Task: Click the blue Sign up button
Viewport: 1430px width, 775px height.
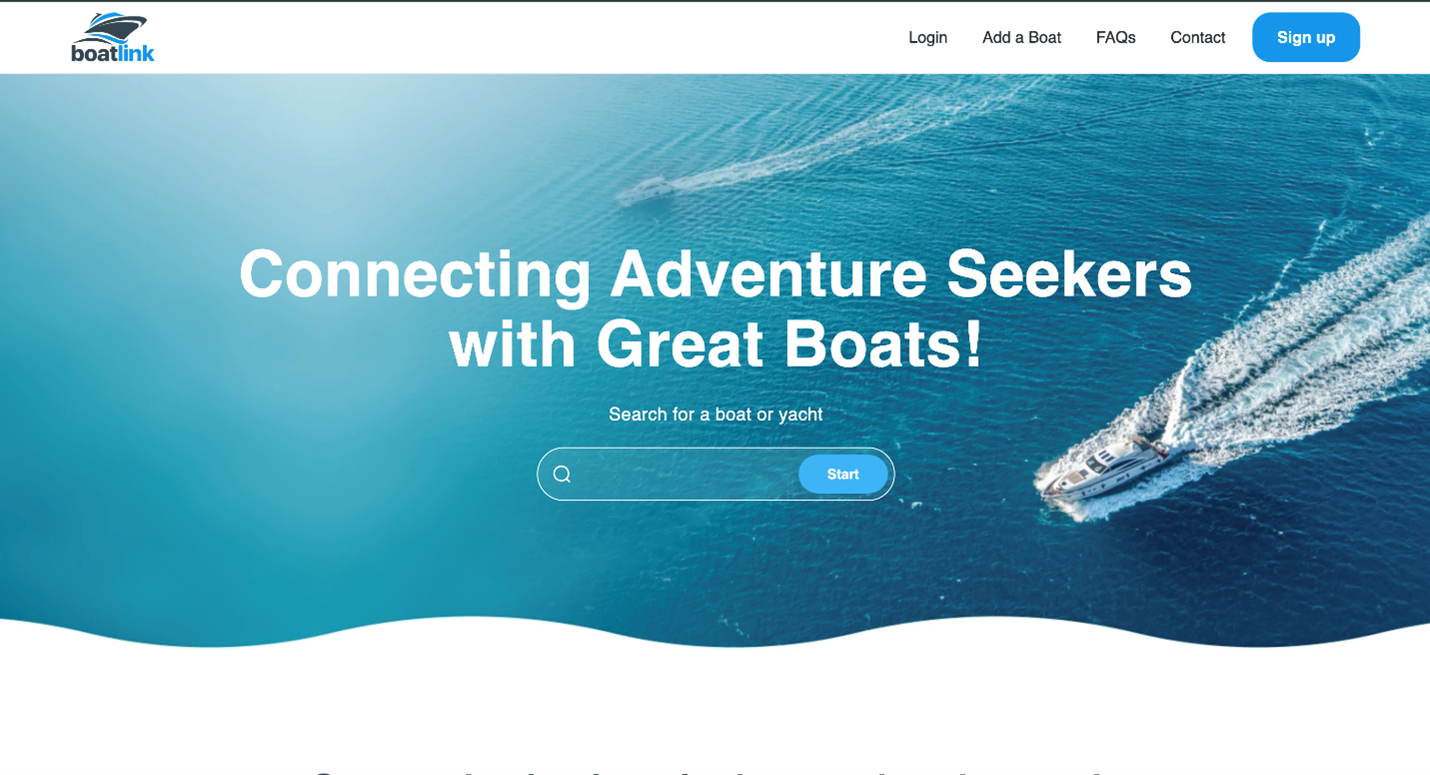Action: click(x=1305, y=37)
